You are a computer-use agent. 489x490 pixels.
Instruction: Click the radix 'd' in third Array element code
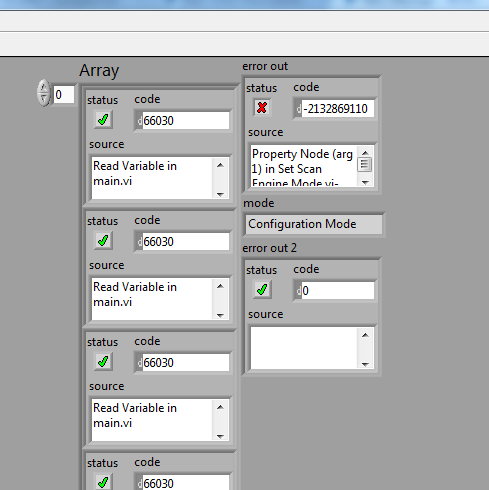tap(140, 362)
